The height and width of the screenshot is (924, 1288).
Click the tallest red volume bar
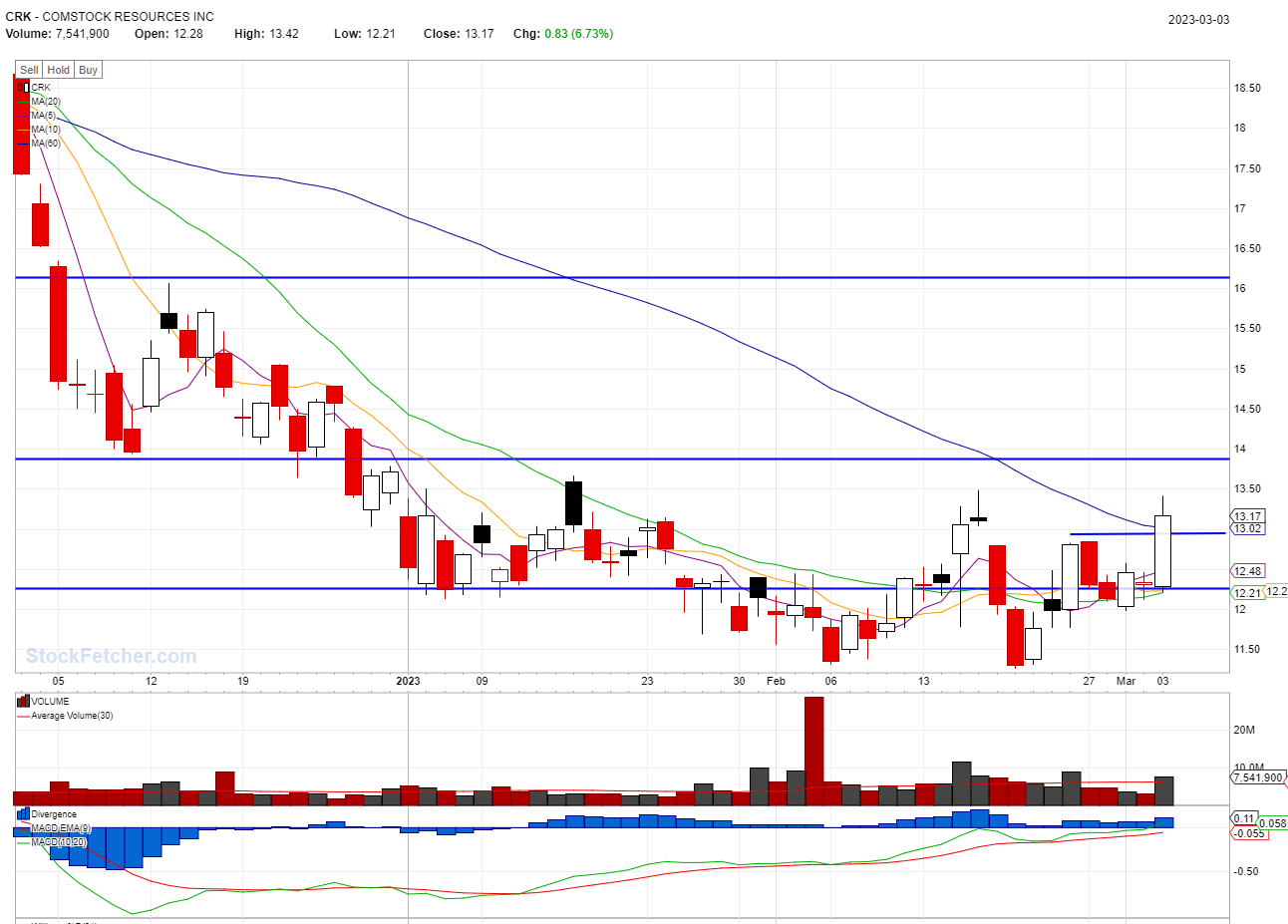coord(813,751)
